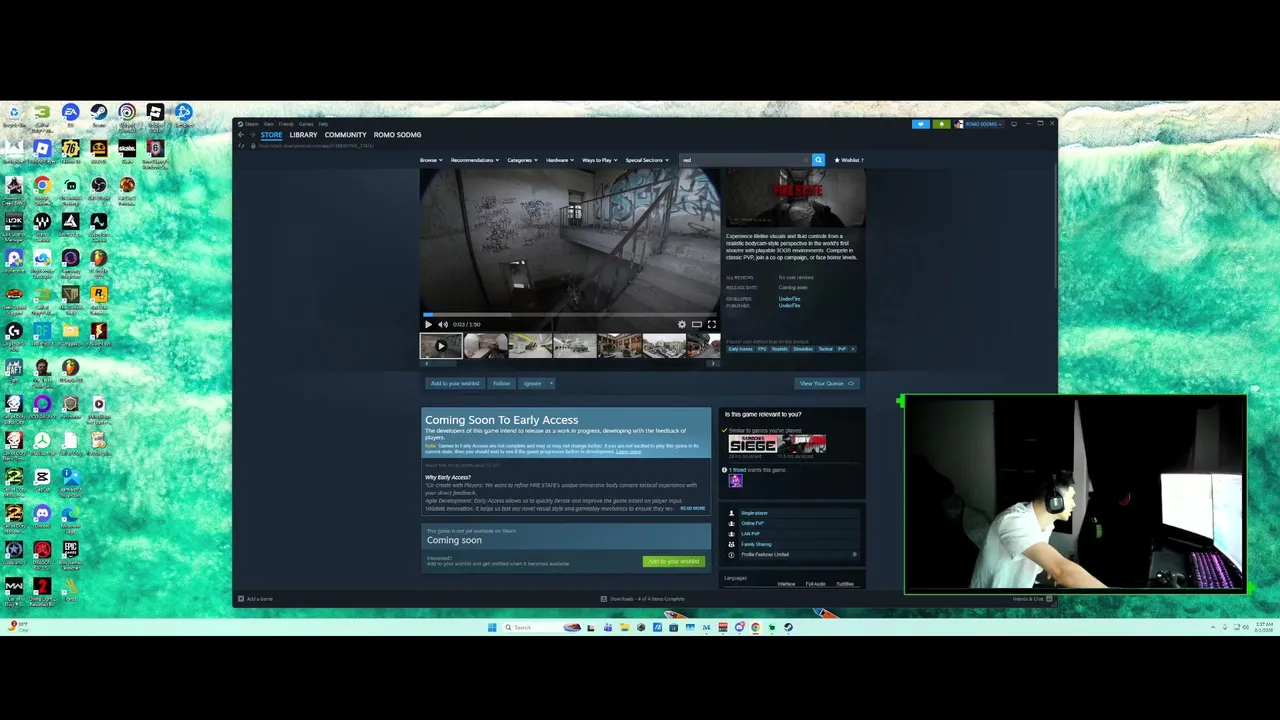Go forward with the Steam forward arrow
Screen dimensions: 1280x720
pyautogui.click(x=252, y=135)
